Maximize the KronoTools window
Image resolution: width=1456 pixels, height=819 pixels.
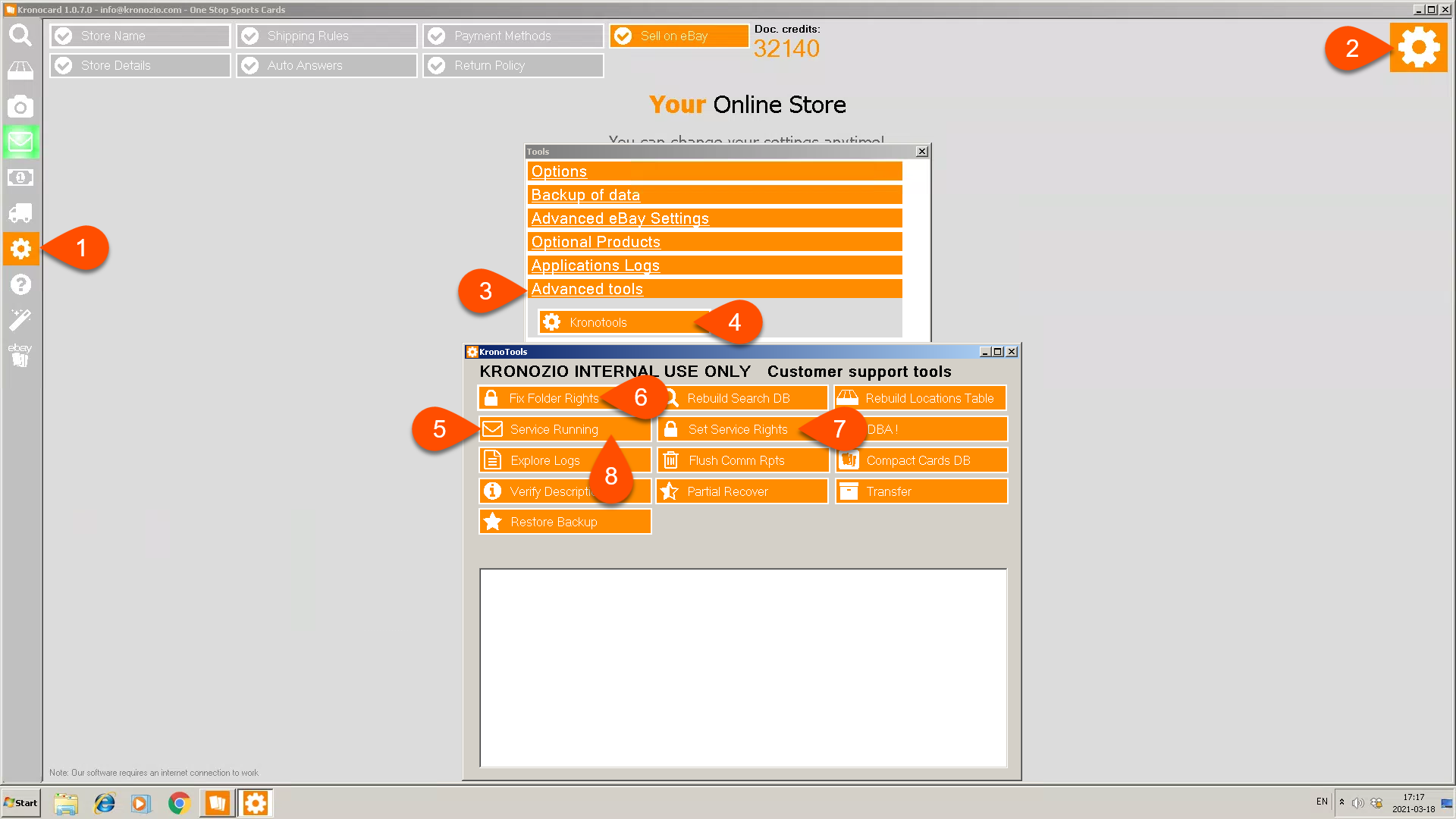(x=998, y=352)
